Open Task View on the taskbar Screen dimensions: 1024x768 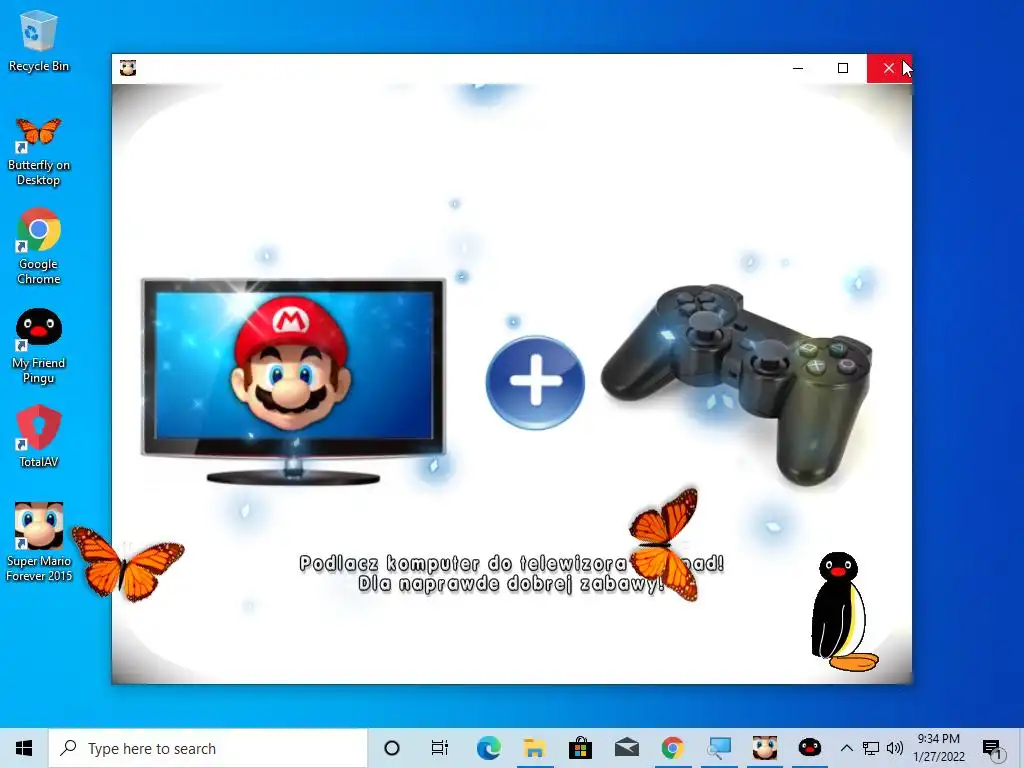(440, 748)
